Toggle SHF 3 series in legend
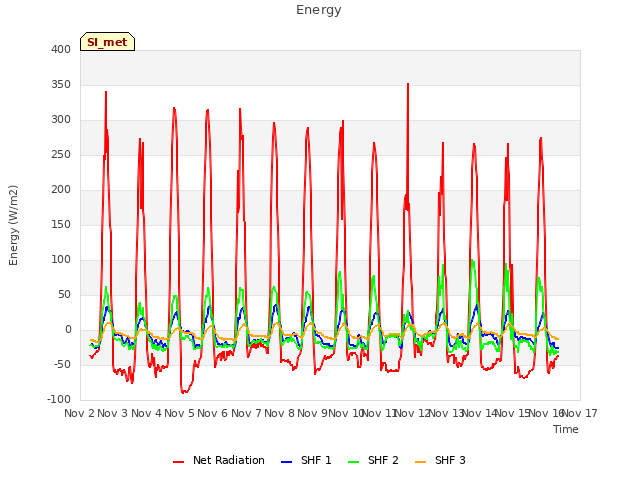This screenshot has width=640, height=480. tap(440, 460)
